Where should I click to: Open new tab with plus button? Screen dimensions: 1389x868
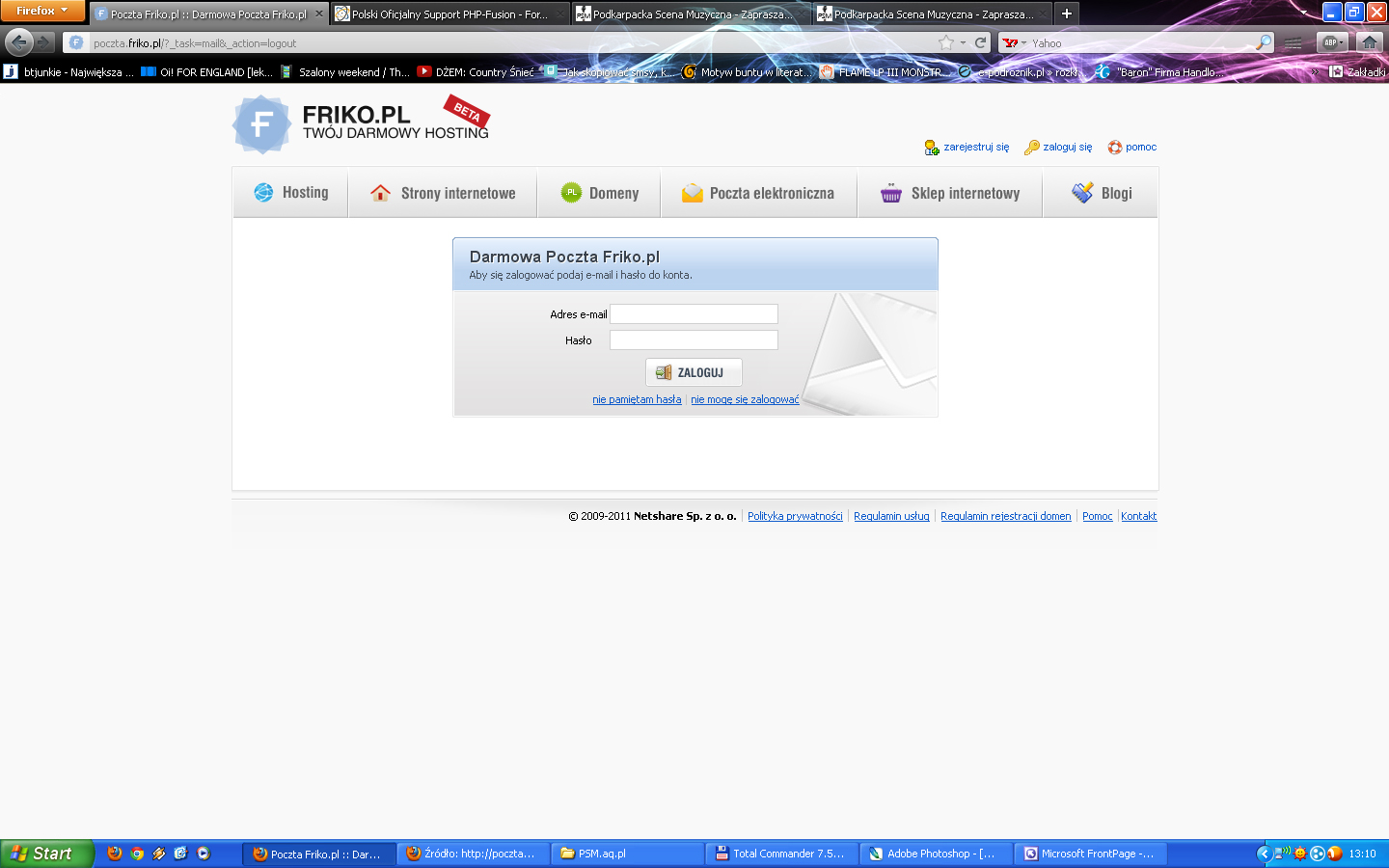point(1067,14)
